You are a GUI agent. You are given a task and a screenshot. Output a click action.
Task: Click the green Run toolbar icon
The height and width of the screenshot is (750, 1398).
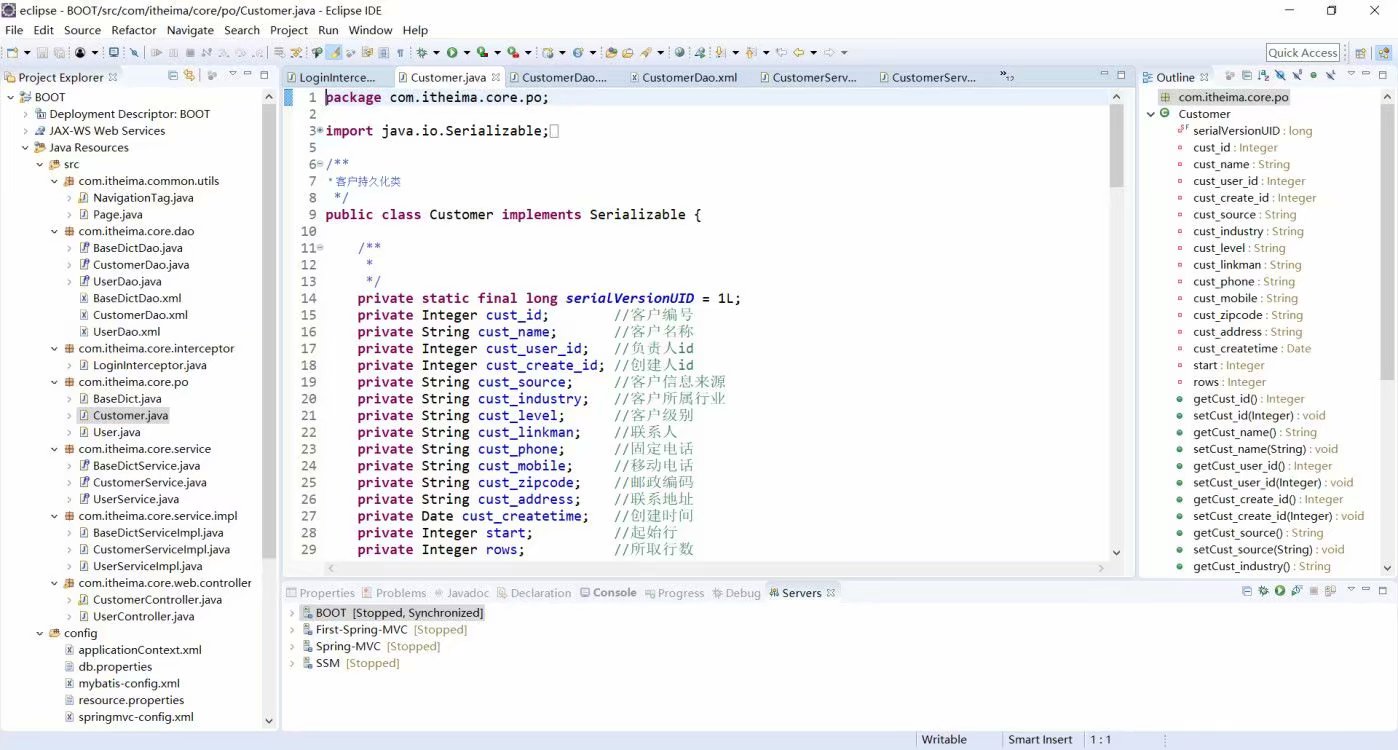coord(452,52)
